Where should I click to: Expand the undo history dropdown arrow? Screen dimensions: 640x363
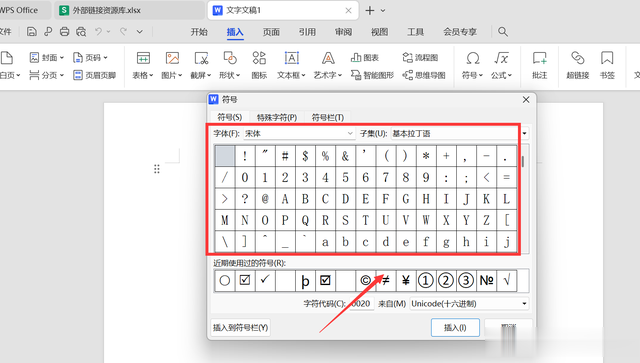(109, 31)
